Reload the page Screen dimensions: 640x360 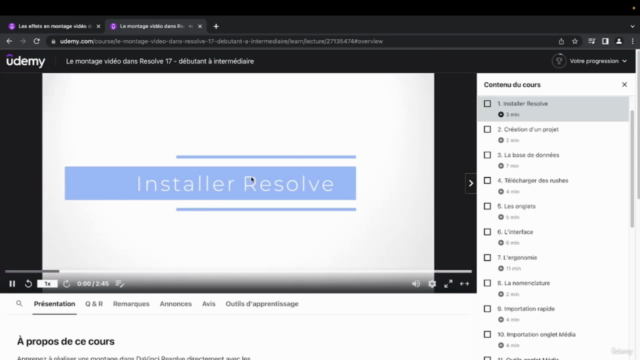click(x=36, y=41)
